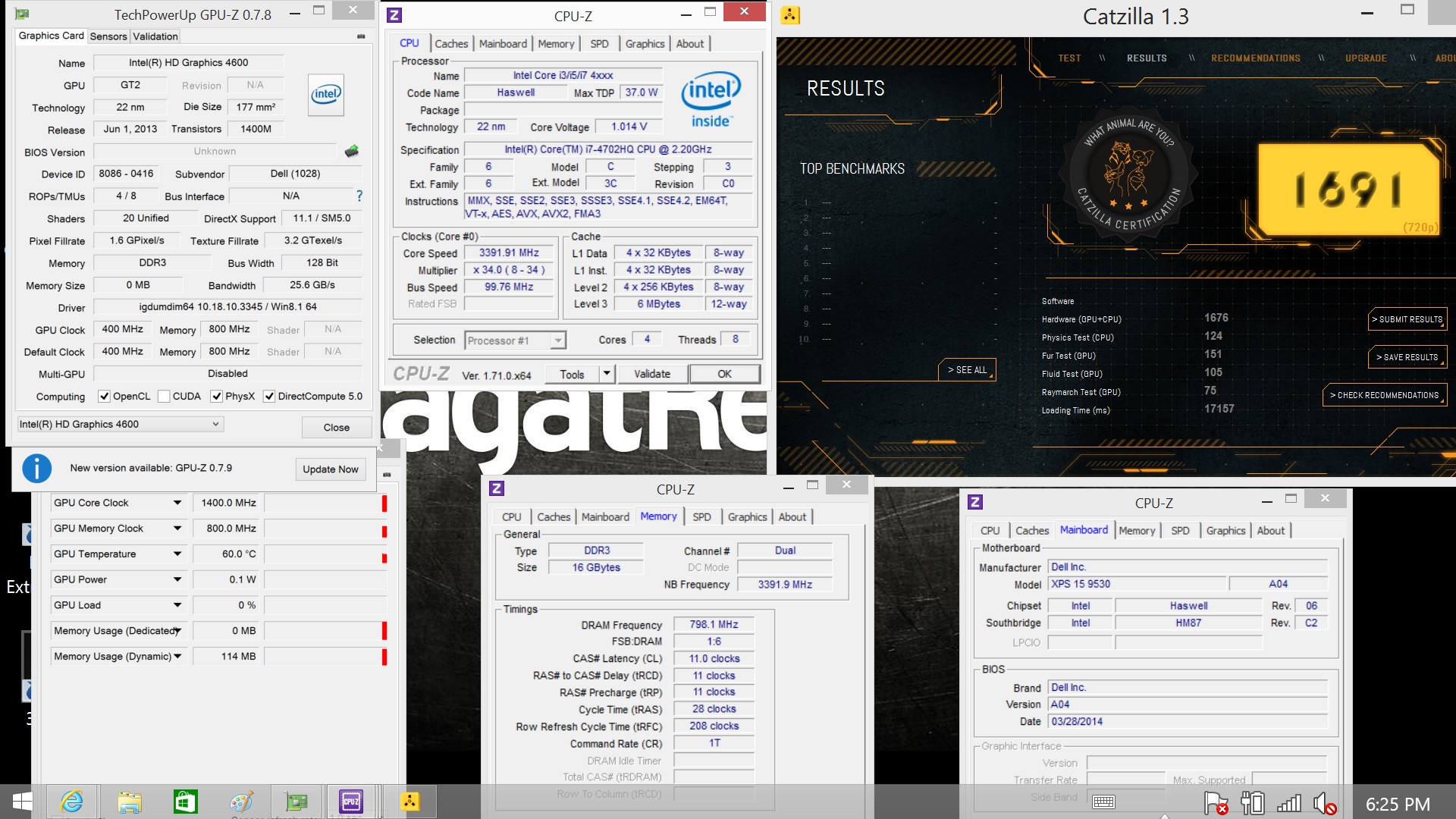
Task: Click SUBMIT RESULTS in Catzilla
Action: pyautogui.click(x=1407, y=319)
